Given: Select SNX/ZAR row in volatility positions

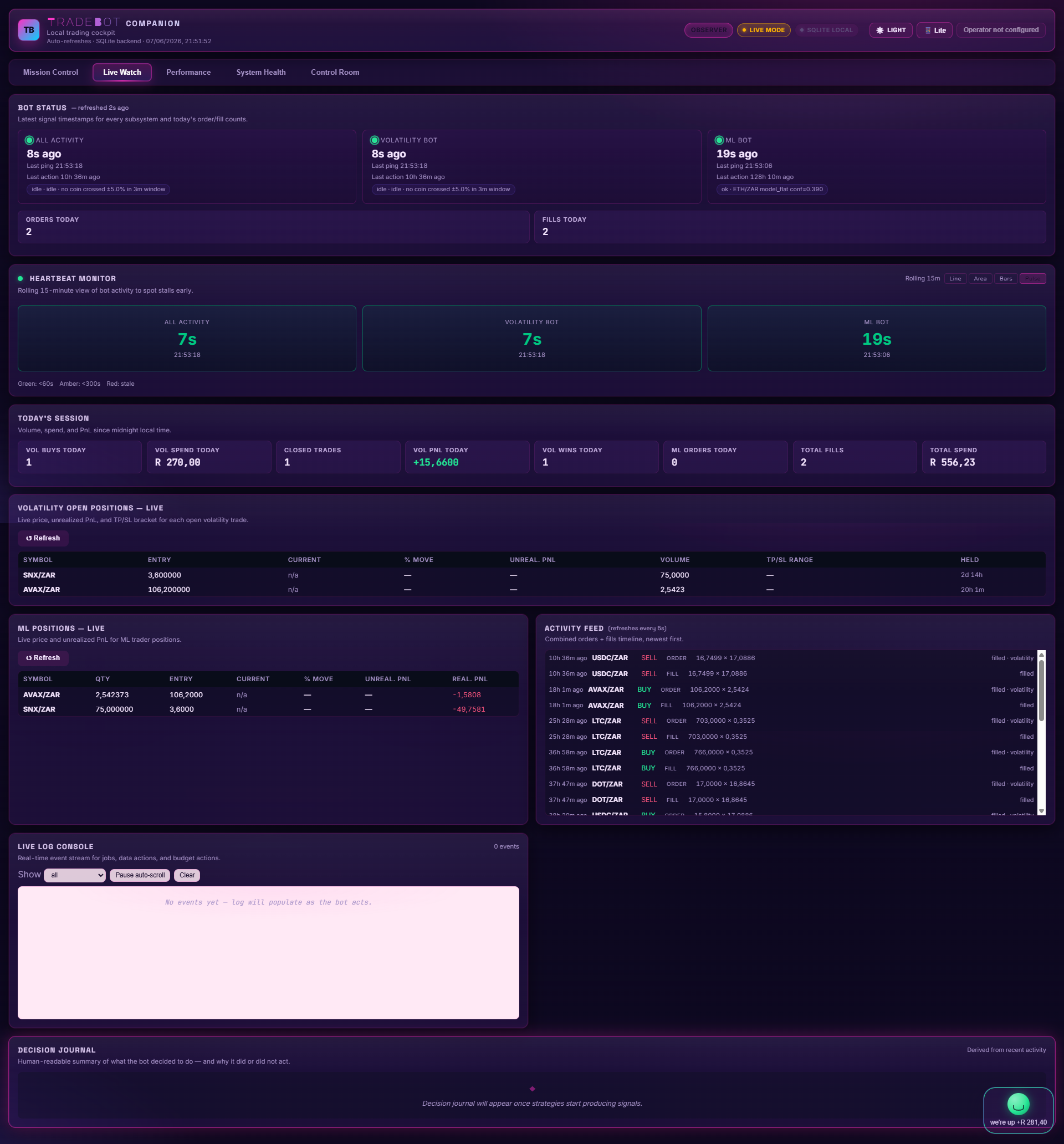Looking at the screenshot, I should (531, 575).
